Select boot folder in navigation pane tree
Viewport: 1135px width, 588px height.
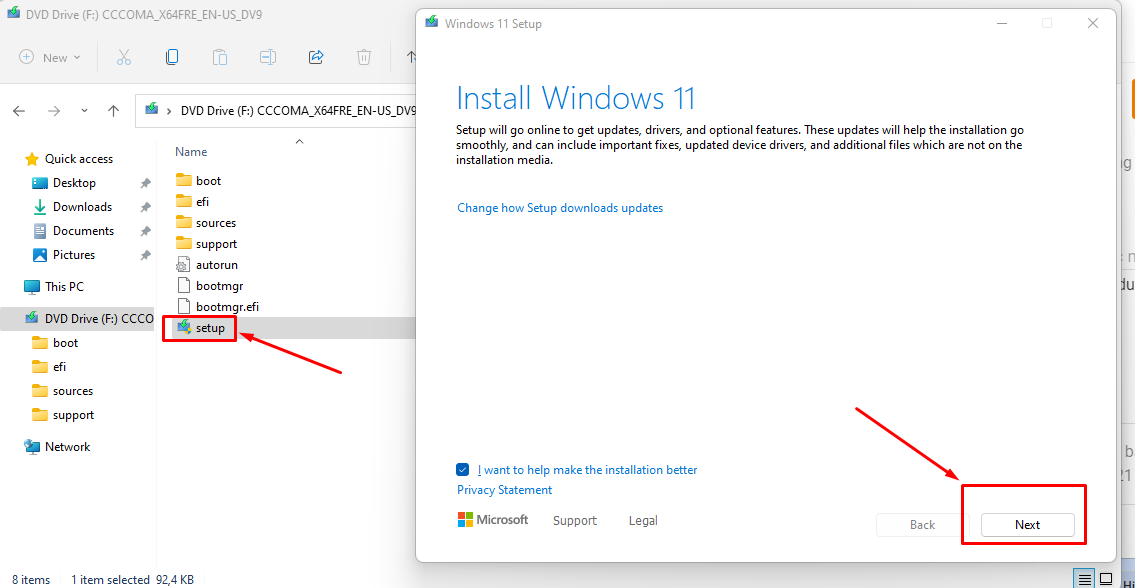point(65,343)
